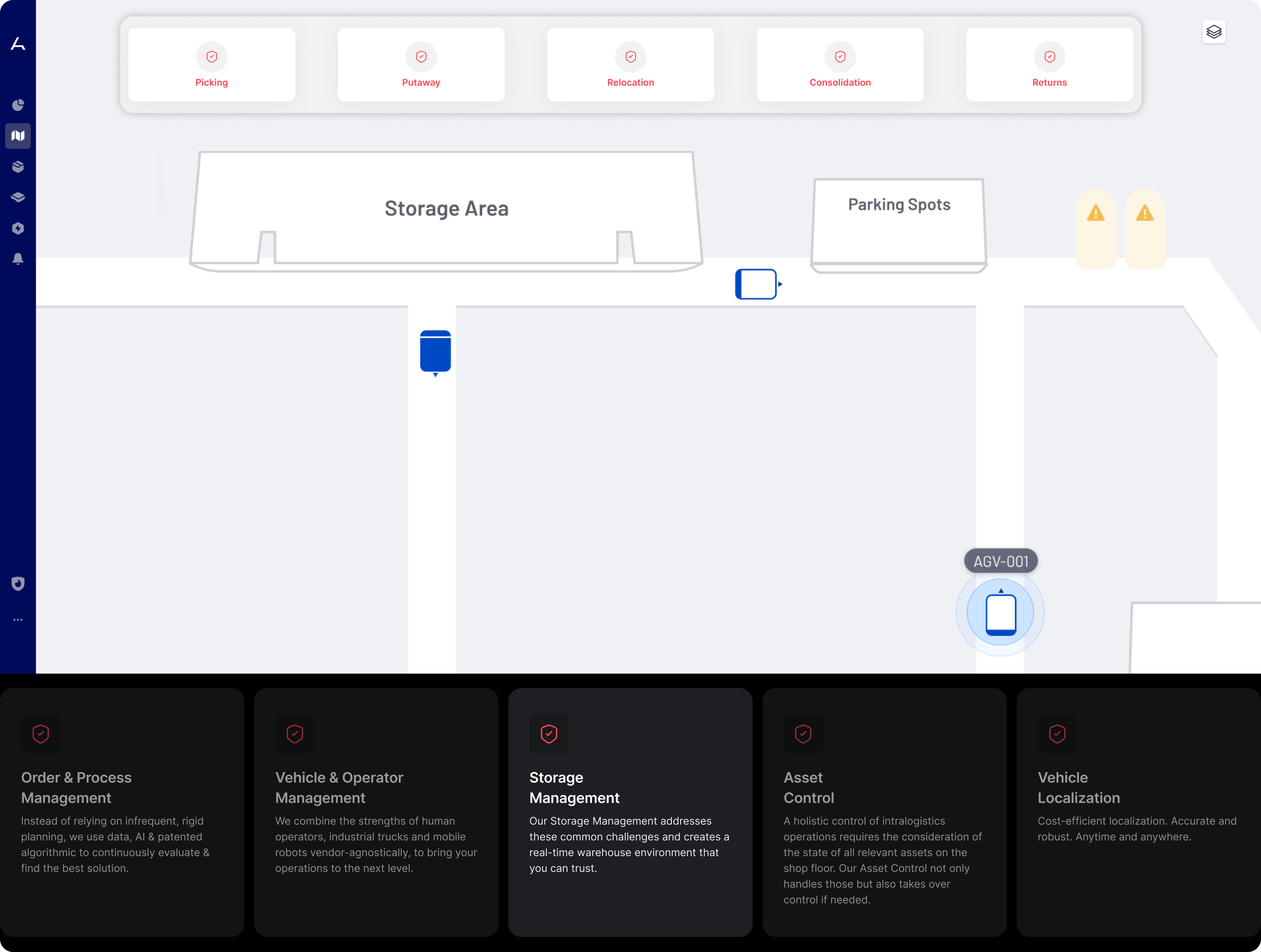
Task: Click the logo icon at top of sidebar
Action: [18, 44]
